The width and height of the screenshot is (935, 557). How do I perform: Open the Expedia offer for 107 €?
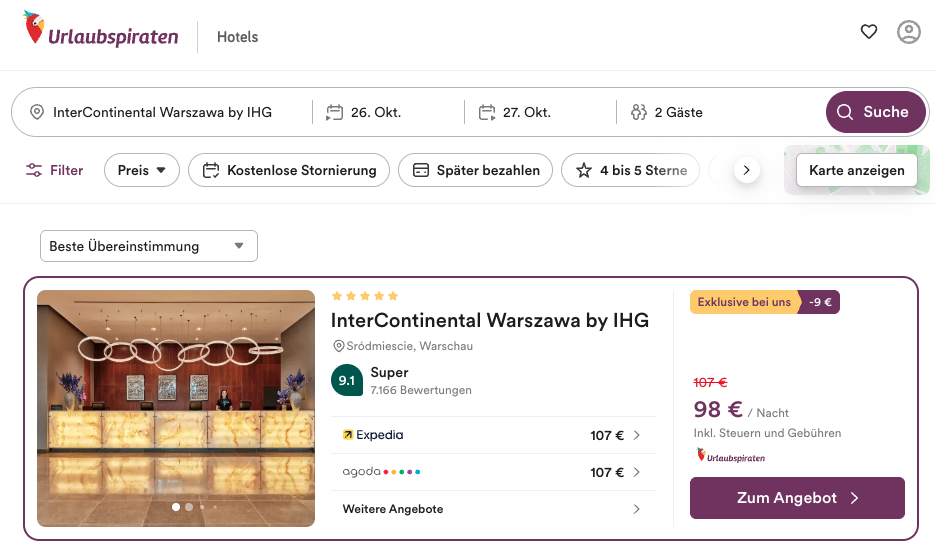(494, 435)
